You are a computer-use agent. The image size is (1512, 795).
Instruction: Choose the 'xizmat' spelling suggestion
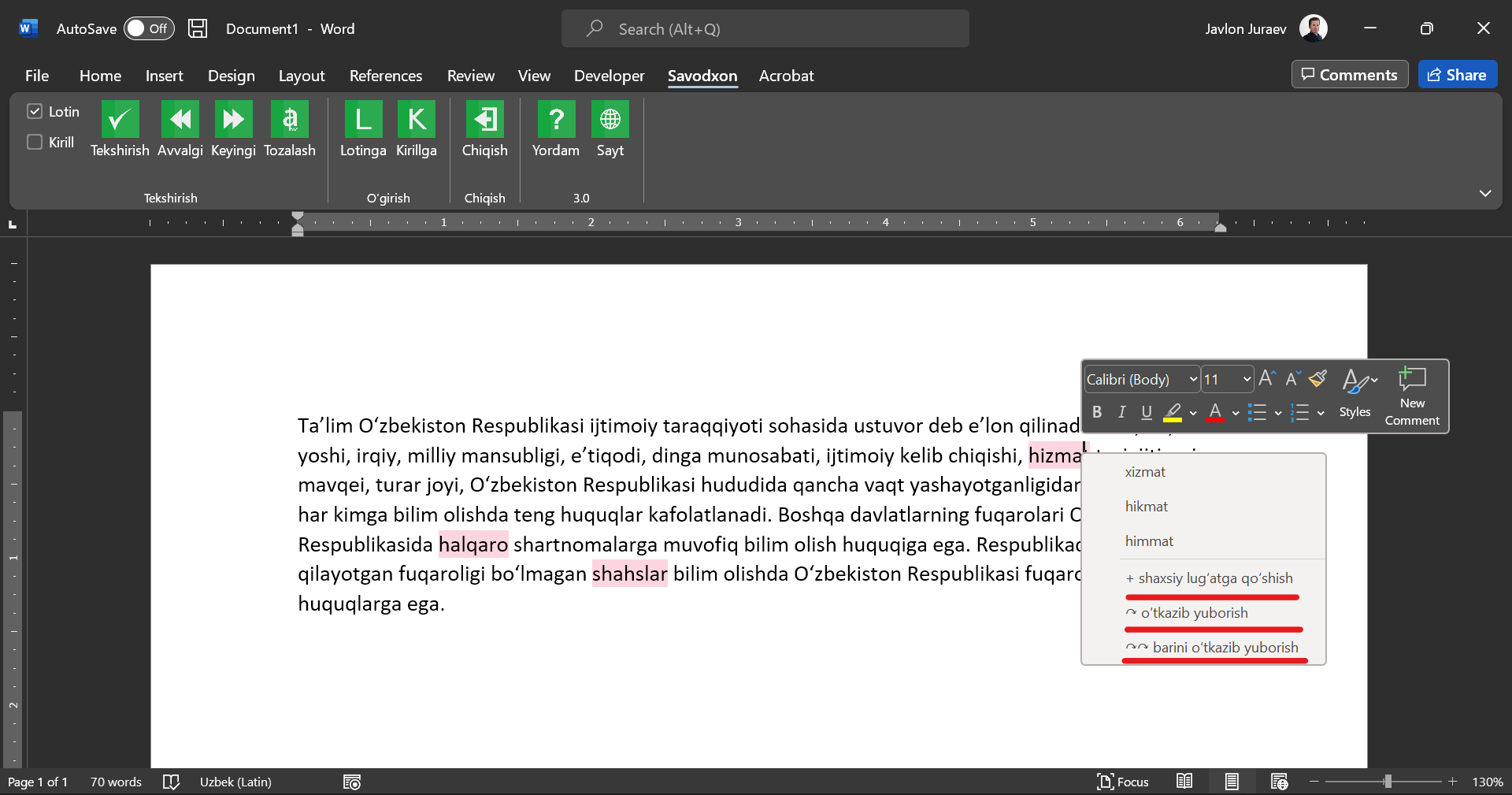pos(1145,472)
